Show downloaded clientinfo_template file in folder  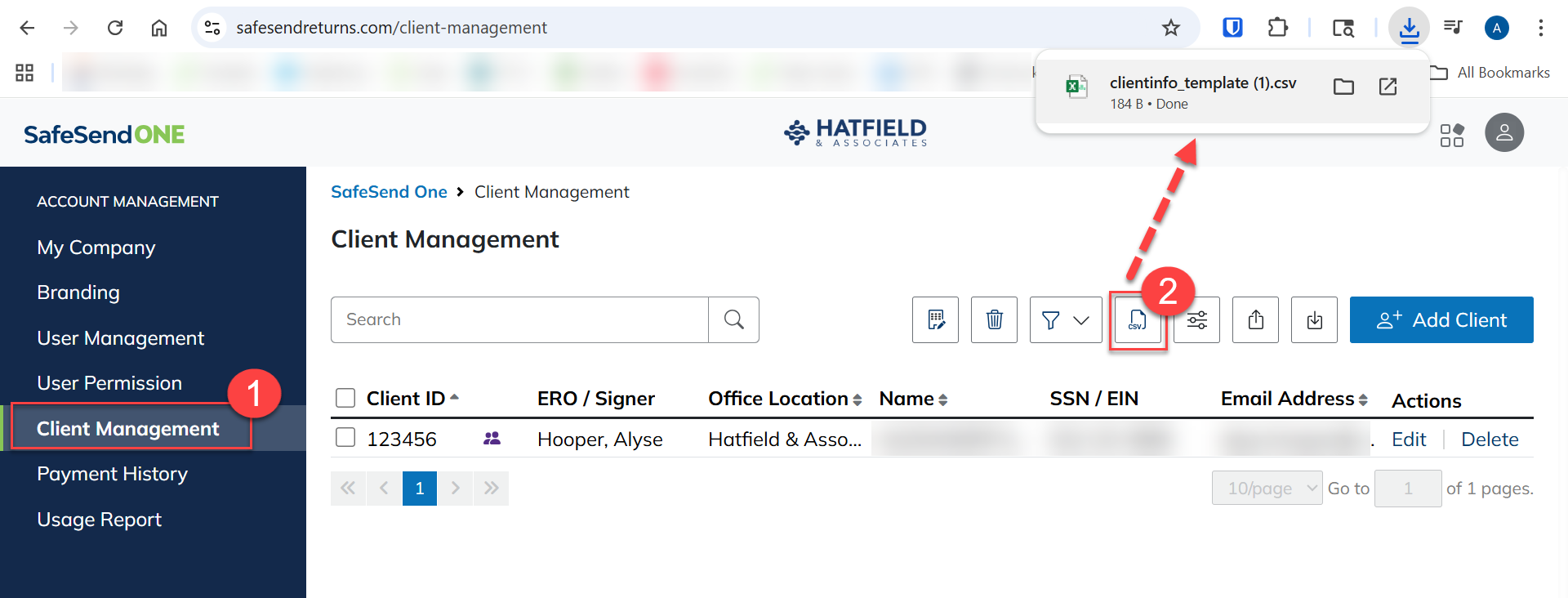1343,87
